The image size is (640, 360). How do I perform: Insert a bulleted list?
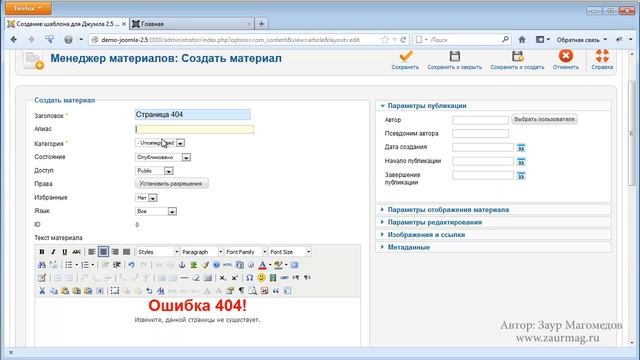69,265
